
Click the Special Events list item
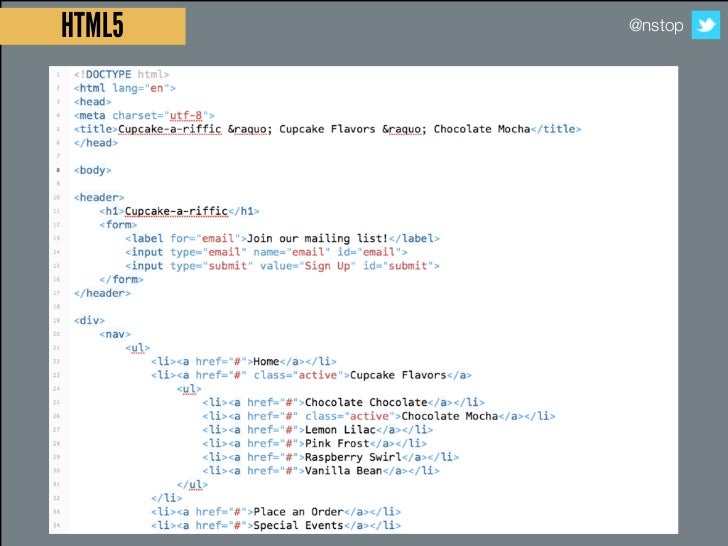click(276, 526)
